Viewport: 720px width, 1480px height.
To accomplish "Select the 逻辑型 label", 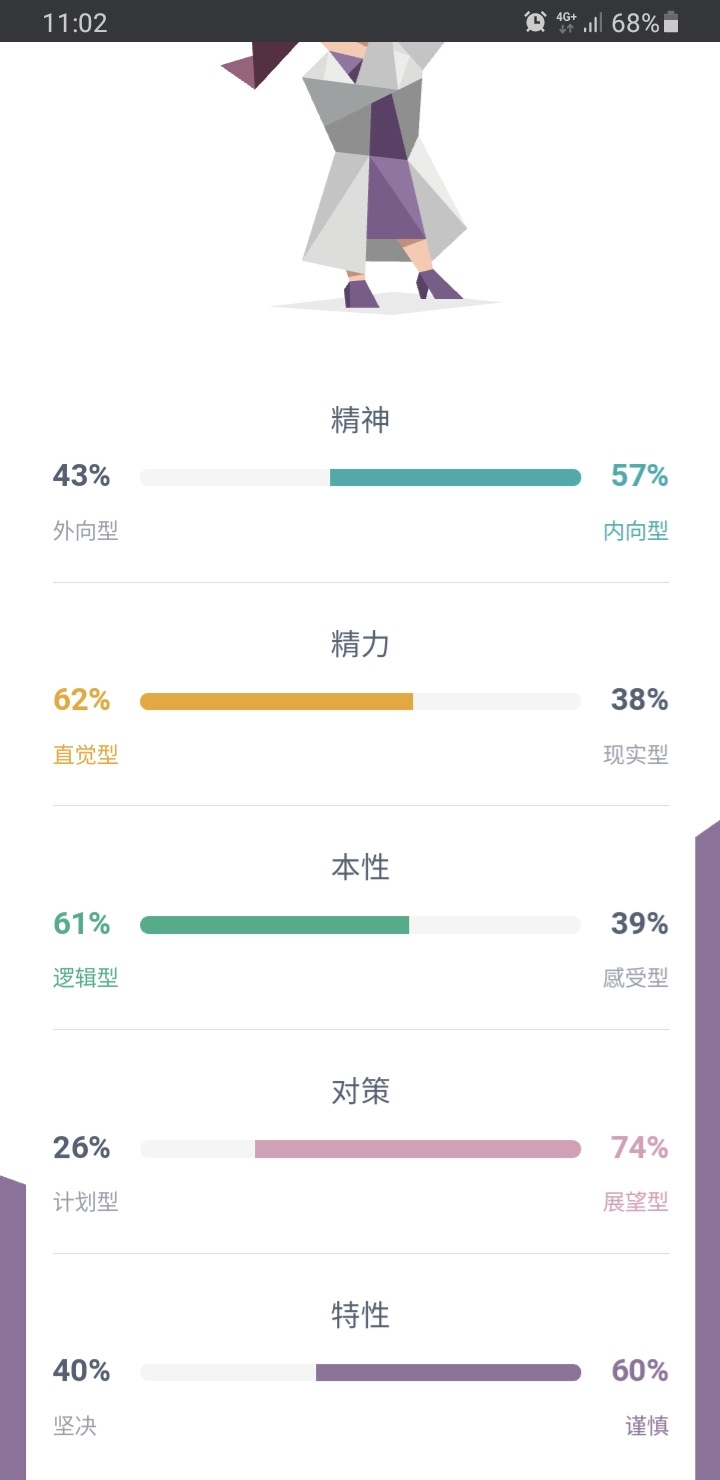I will tap(85, 978).
